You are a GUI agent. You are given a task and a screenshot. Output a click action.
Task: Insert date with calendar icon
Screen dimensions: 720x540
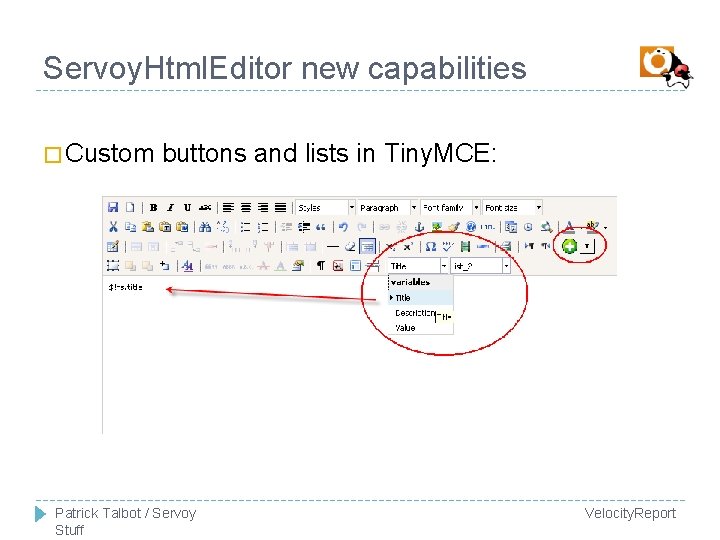click(x=511, y=227)
